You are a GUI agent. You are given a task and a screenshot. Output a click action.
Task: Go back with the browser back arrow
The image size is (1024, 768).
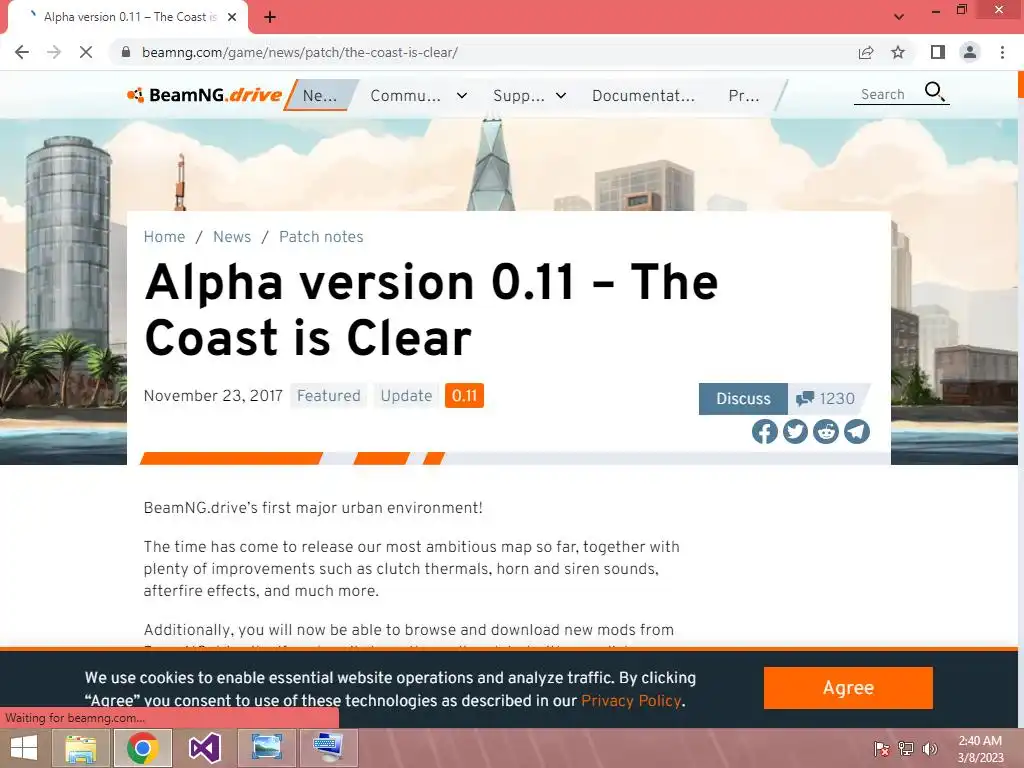22,52
